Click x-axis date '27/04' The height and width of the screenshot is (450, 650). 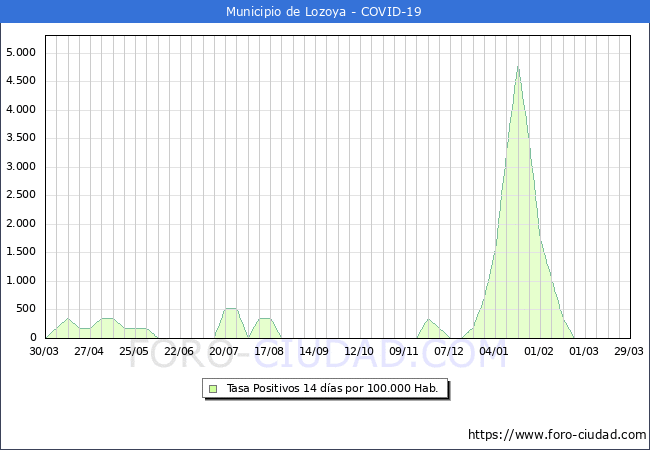coord(89,351)
